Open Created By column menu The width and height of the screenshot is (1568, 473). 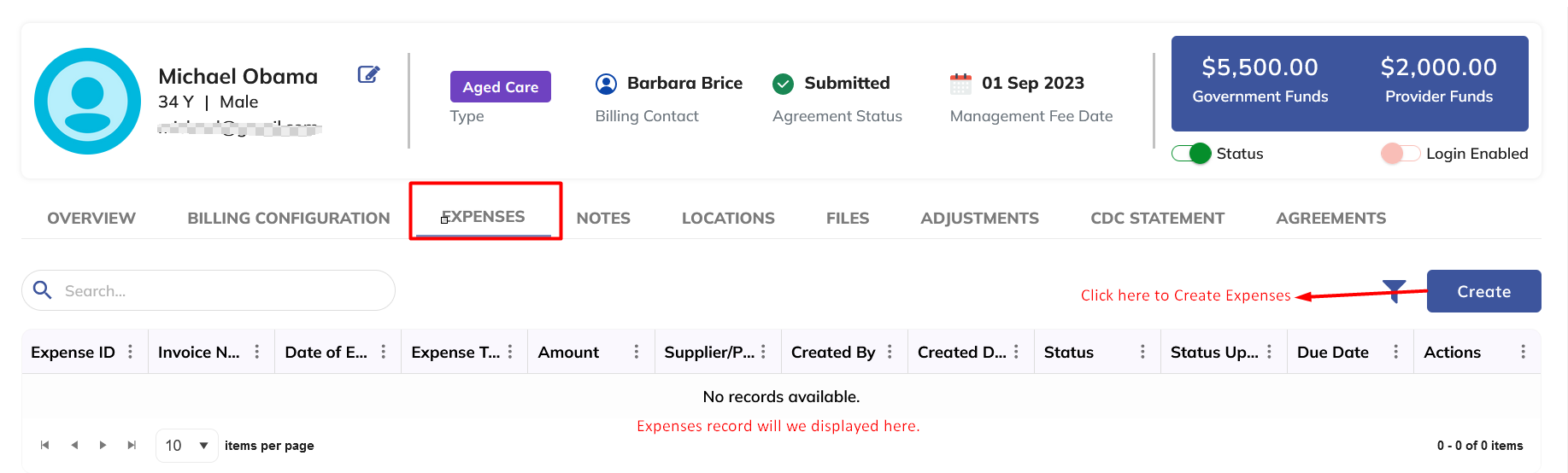[890, 352]
